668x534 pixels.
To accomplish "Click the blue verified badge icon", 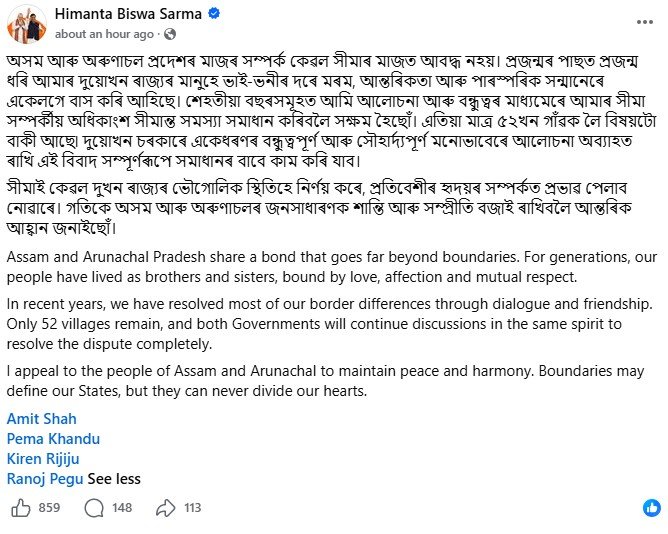I will coord(214,14).
